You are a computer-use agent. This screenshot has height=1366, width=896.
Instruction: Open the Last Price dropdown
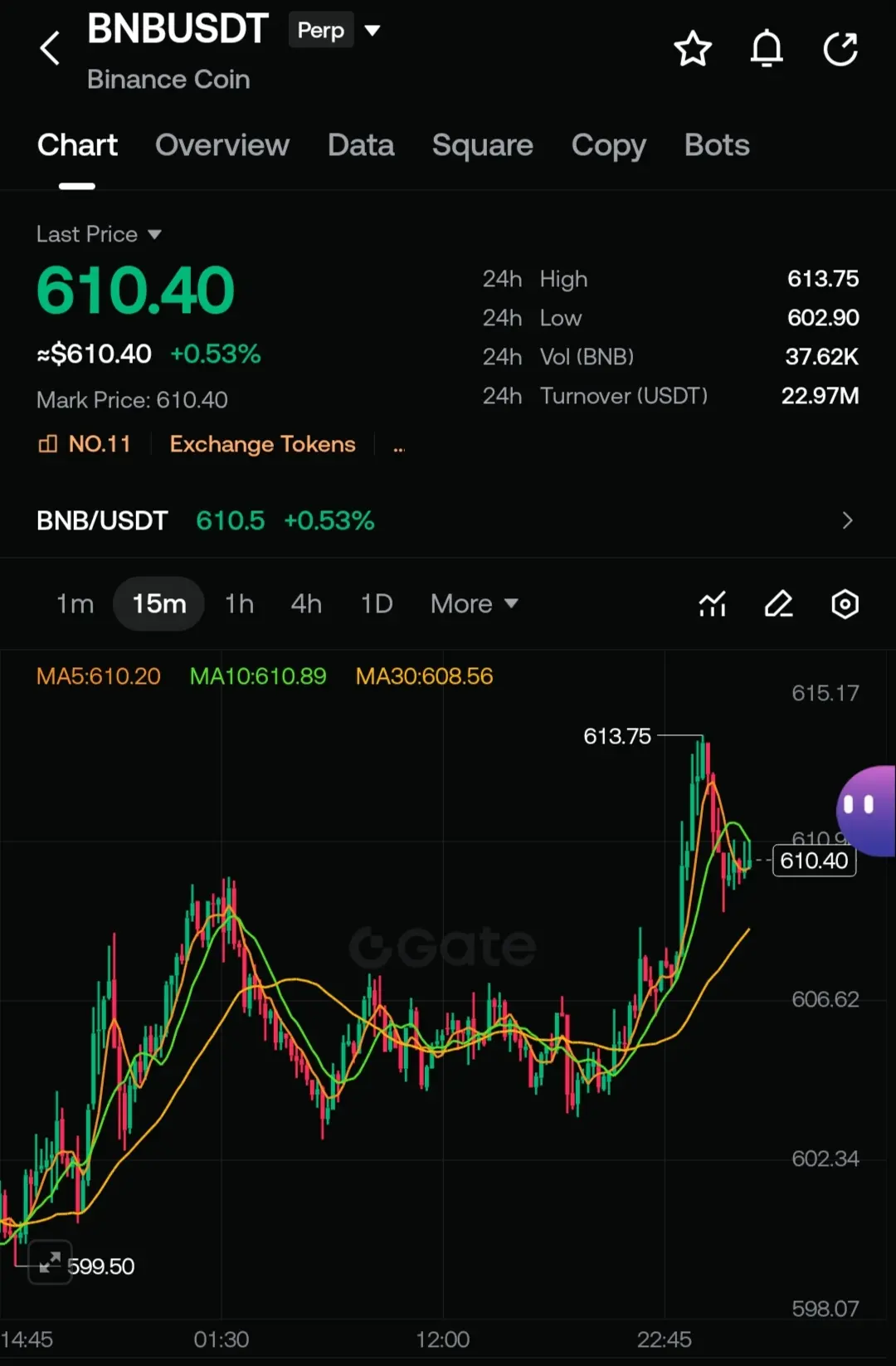[99, 234]
